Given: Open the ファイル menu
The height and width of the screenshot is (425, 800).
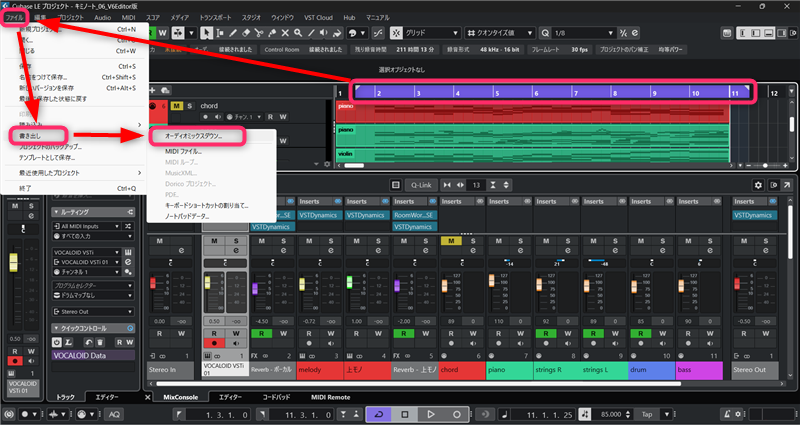Looking at the screenshot, I should [x=14, y=17].
